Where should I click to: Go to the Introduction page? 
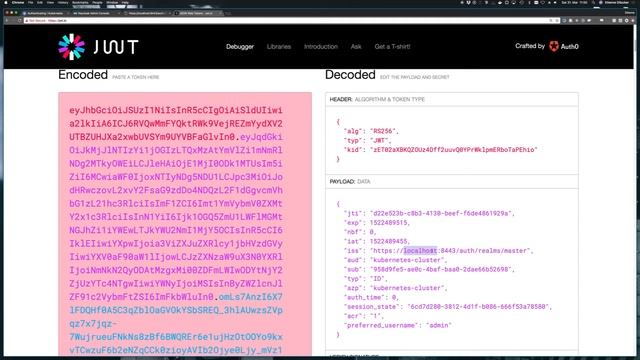321,47
